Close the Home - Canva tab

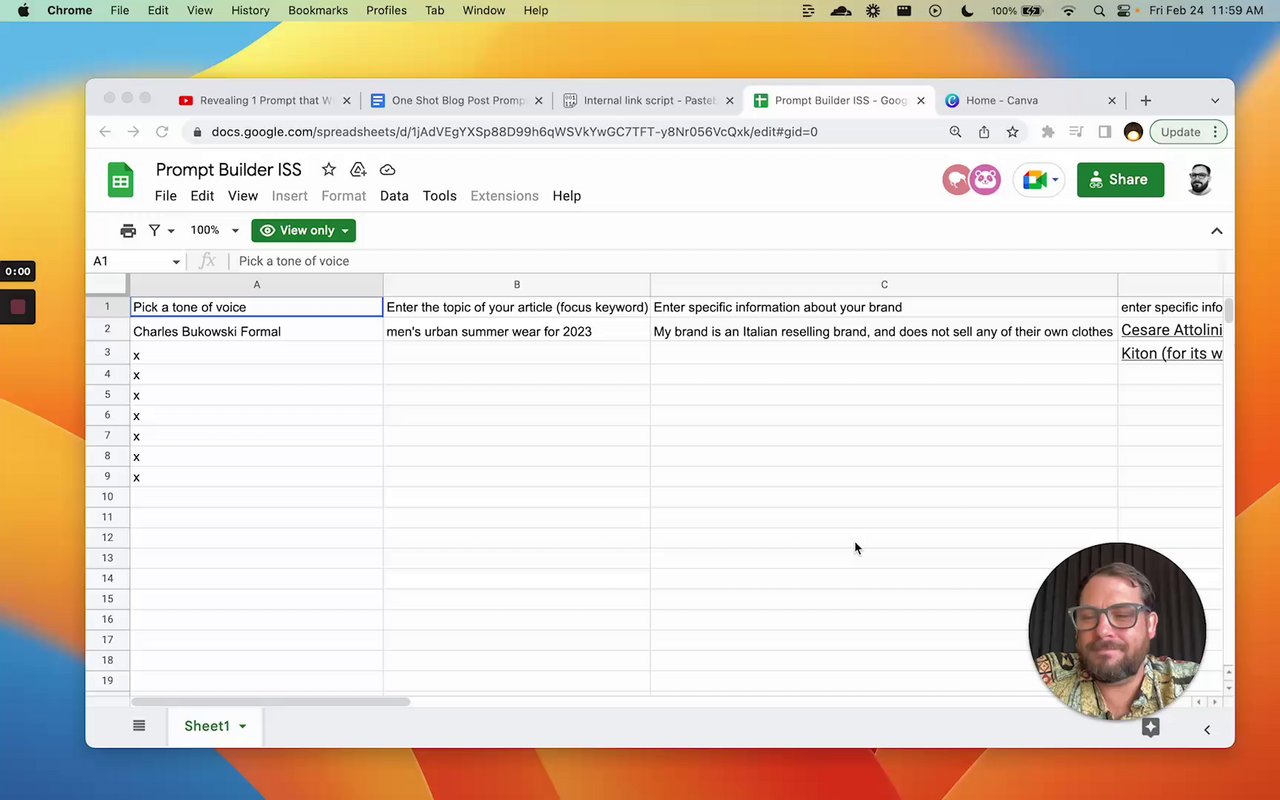[x=1111, y=100]
